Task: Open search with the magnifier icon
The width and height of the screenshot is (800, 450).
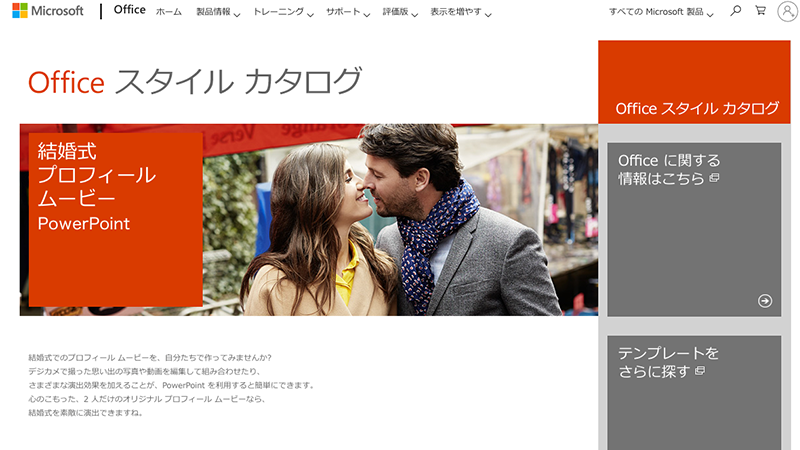Action: coord(736,11)
